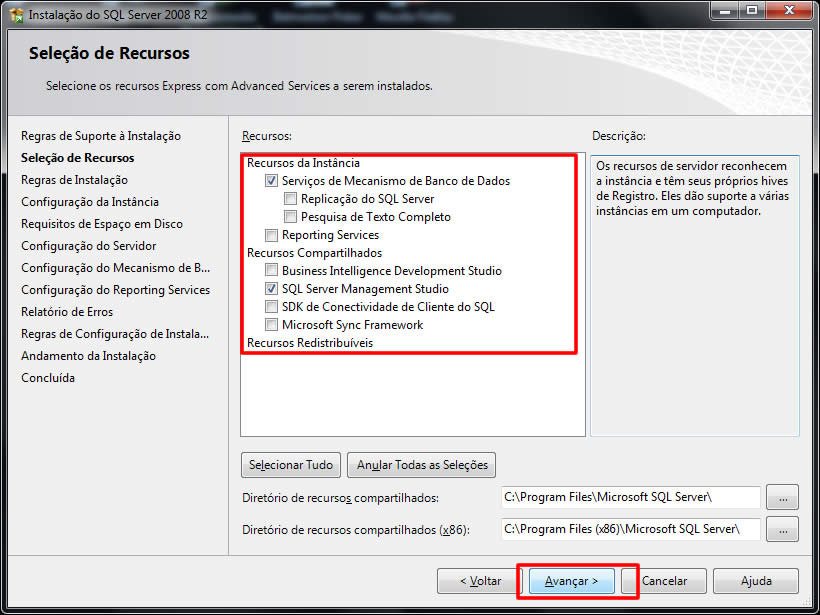Uncheck SQL Server Management Studio
This screenshot has width=820, height=615.
coord(272,289)
